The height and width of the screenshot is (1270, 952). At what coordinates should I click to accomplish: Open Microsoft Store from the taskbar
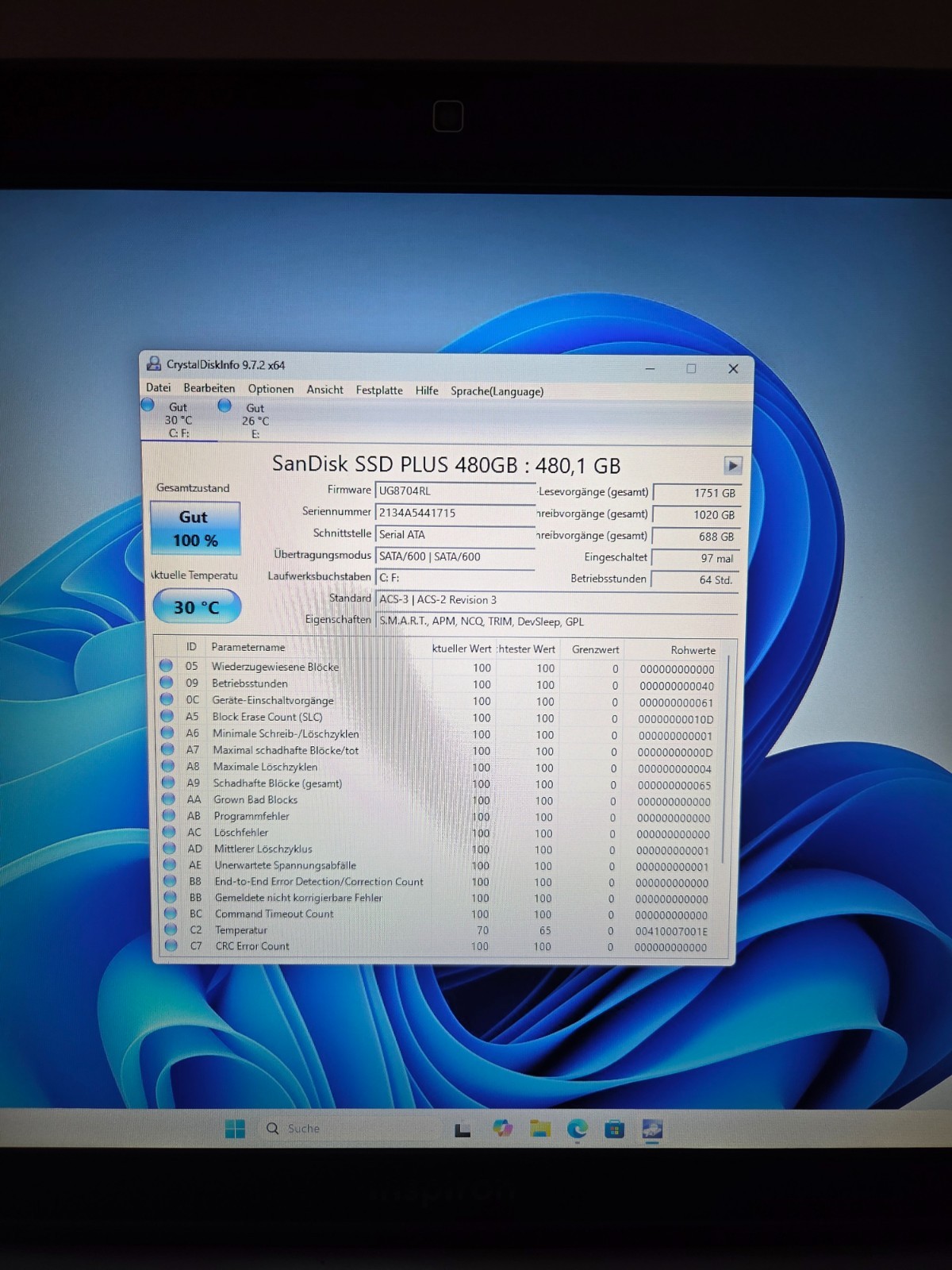pyautogui.click(x=615, y=1129)
